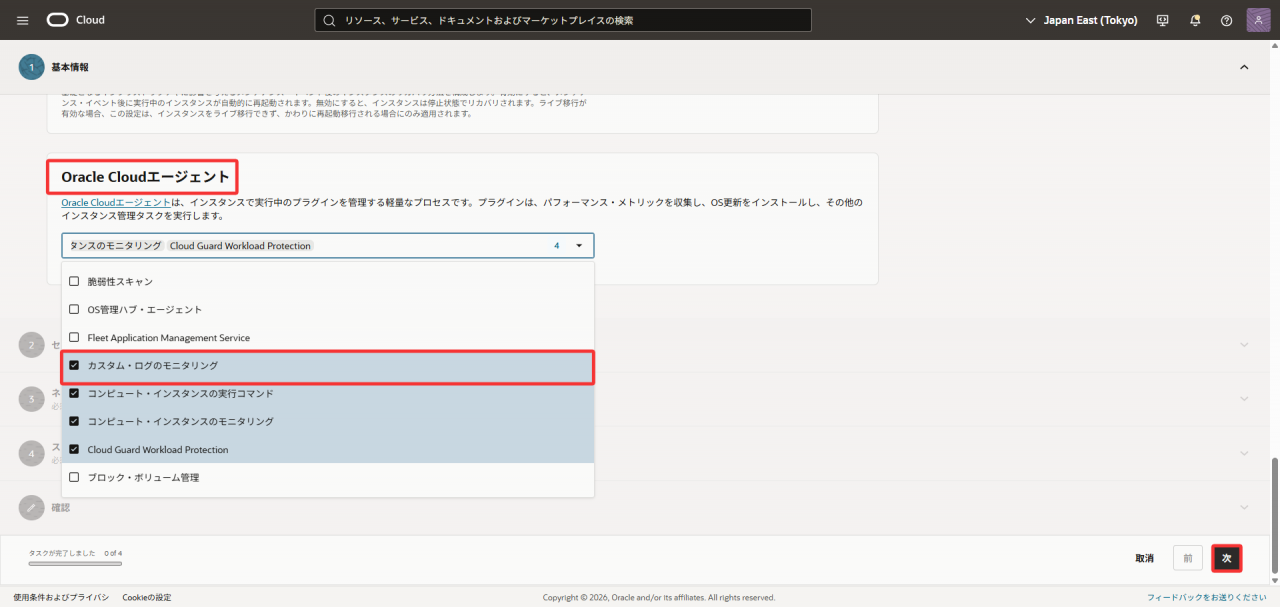
Task: Click the step 3 number circle
Action: 31,399
